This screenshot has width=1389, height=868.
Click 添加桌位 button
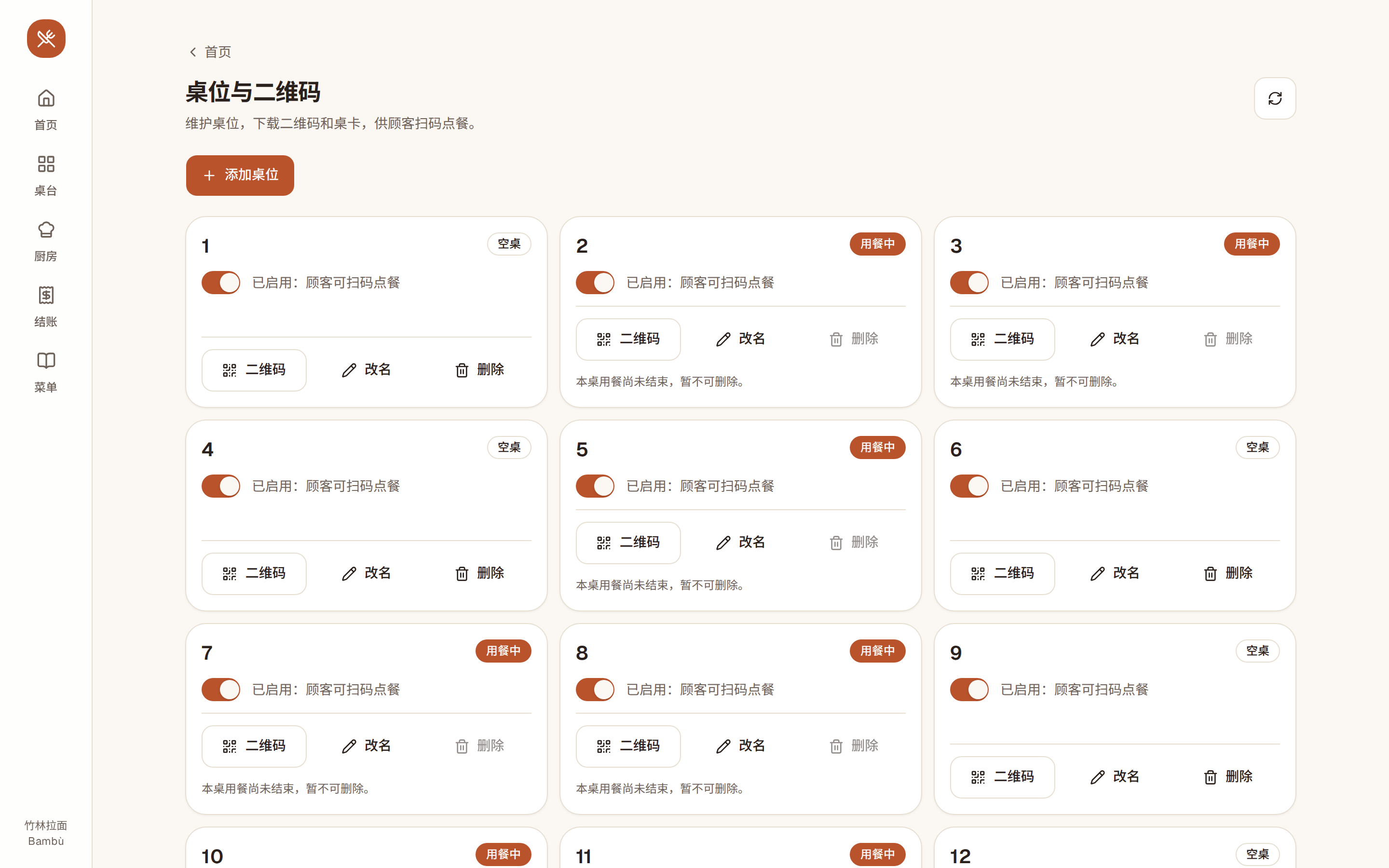pyautogui.click(x=240, y=175)
